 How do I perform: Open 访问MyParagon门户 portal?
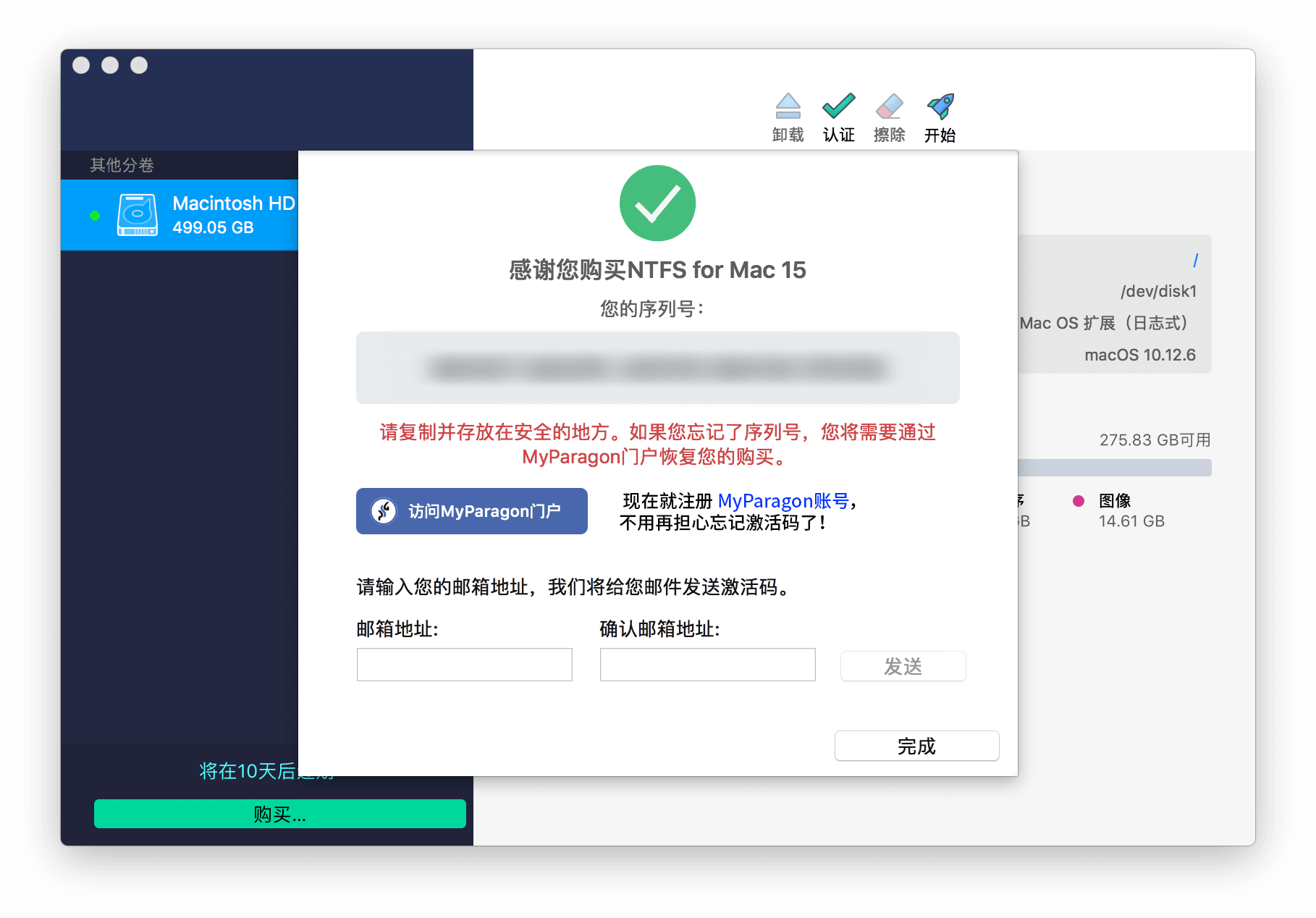[471, 510]
